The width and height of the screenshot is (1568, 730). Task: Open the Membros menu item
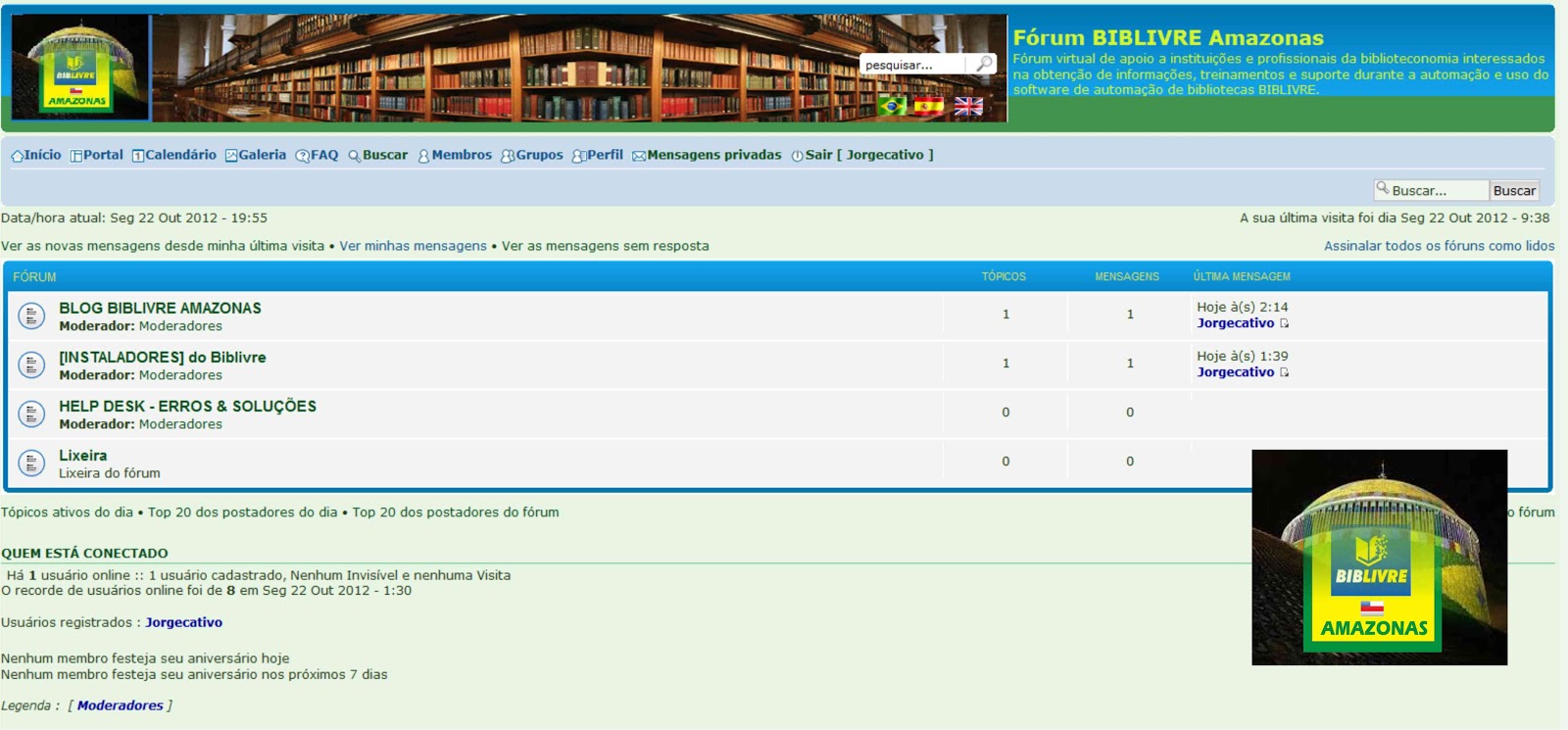pos(455,155)
